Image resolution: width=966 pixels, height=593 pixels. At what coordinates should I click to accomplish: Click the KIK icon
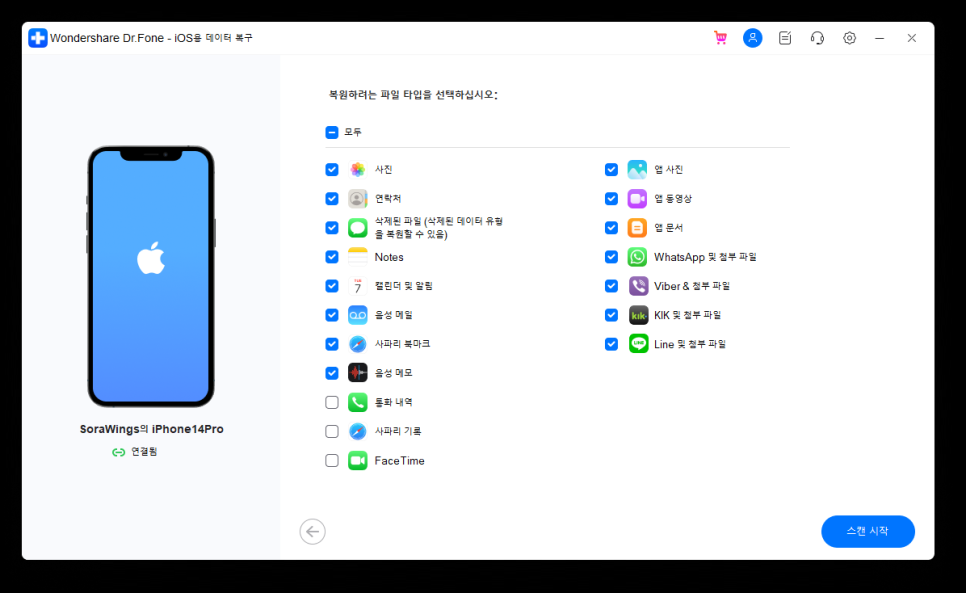638,315
